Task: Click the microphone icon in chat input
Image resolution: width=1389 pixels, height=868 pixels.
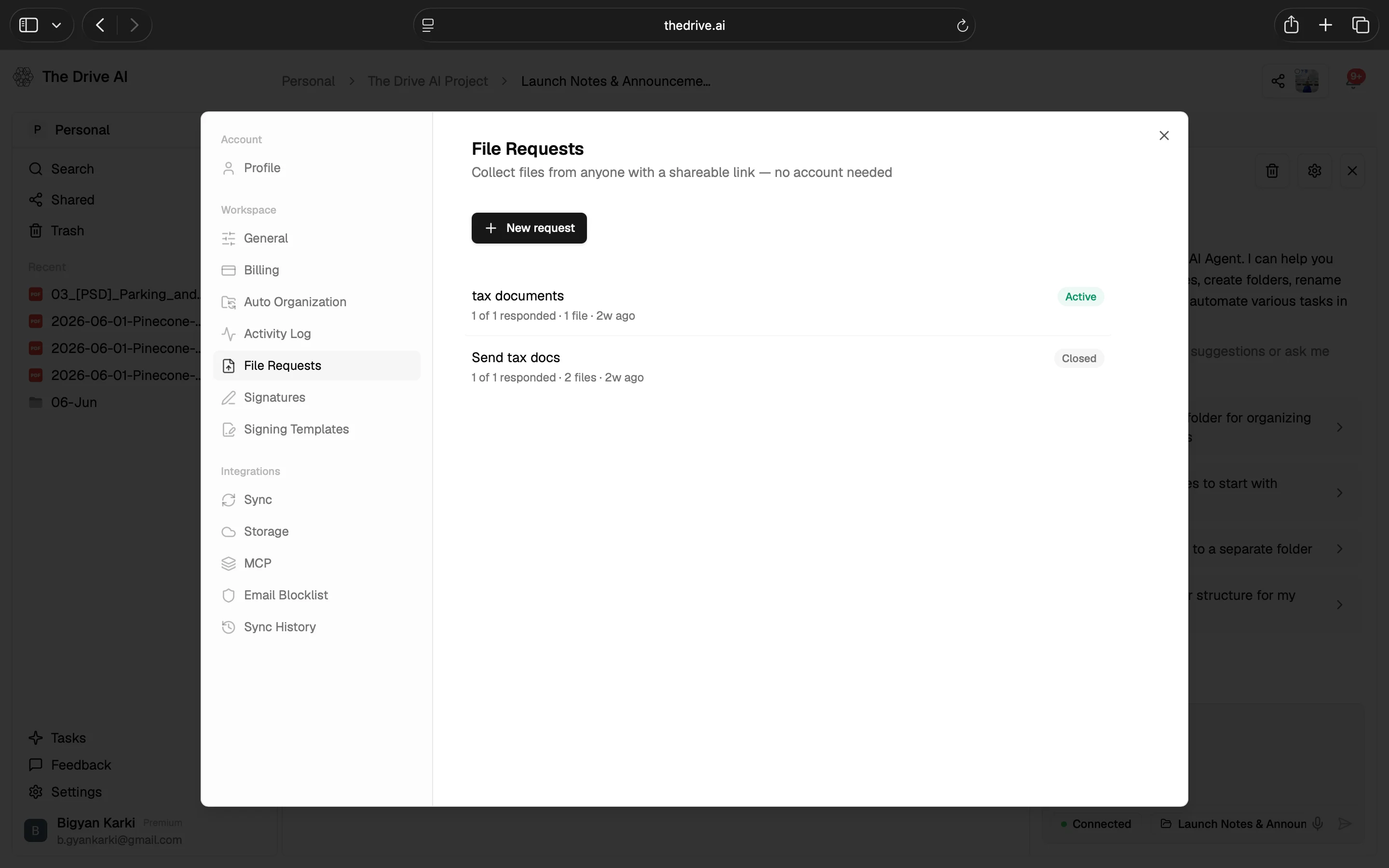Action: click(x=1318, y=824)
